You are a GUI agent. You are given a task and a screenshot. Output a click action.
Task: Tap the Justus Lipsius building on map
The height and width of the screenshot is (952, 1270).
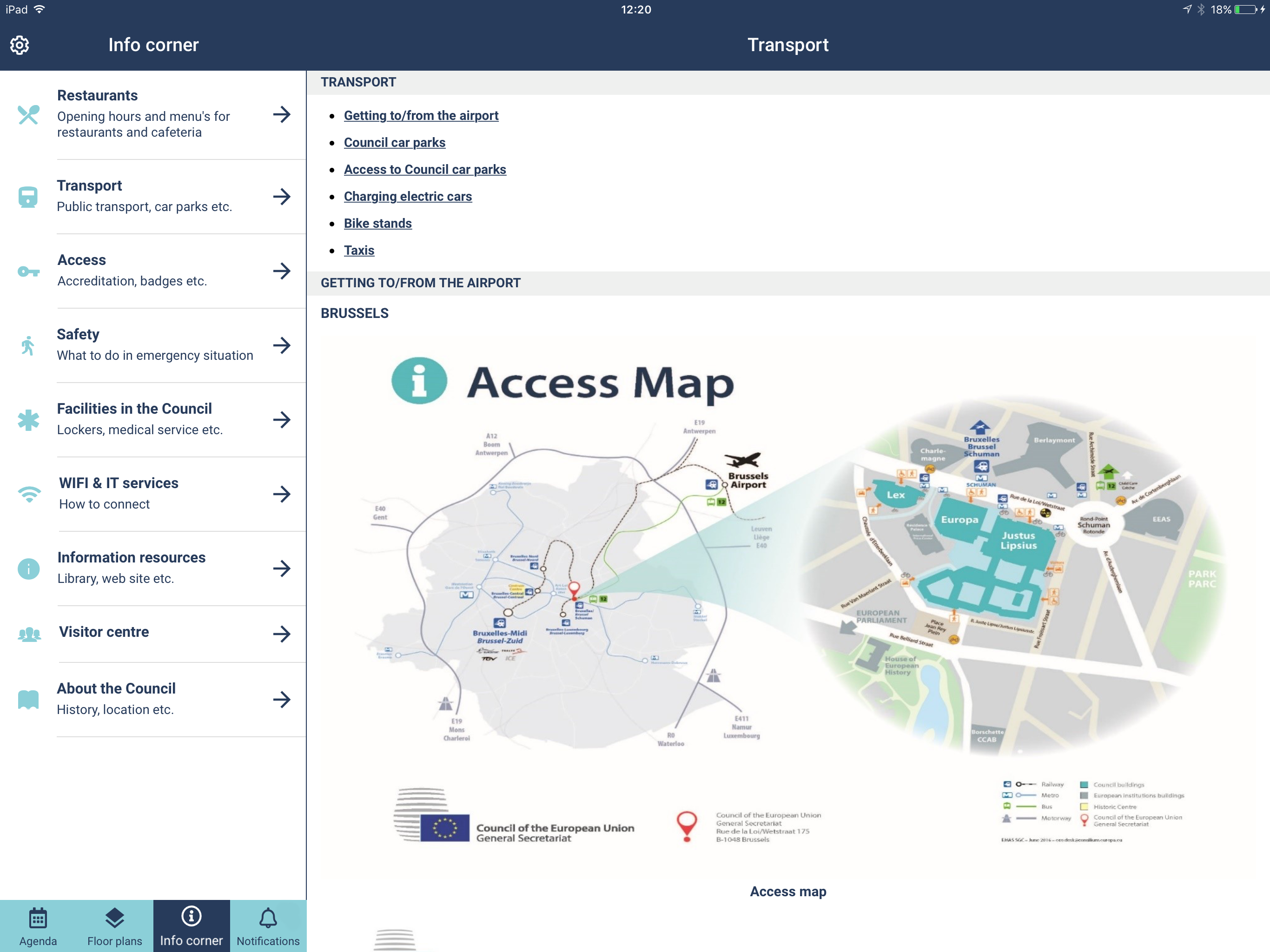click(1019, 540)
